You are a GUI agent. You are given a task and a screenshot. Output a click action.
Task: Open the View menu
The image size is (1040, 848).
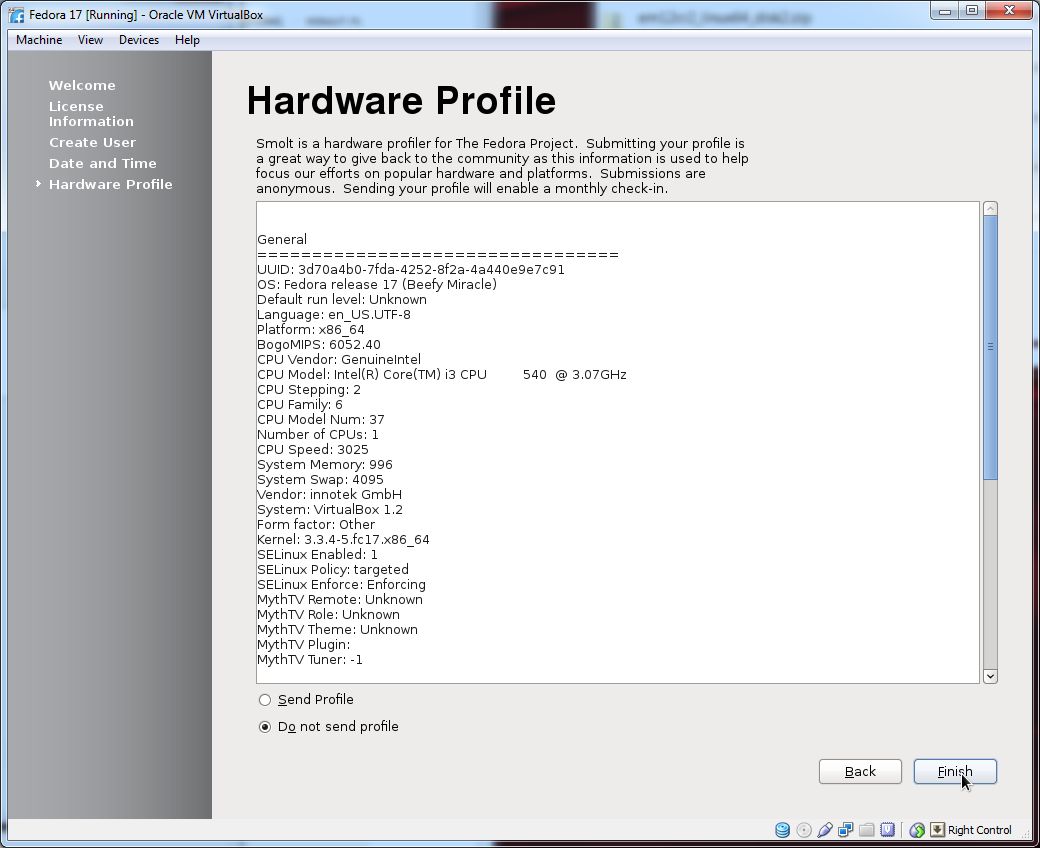click(x=90, y=40)
